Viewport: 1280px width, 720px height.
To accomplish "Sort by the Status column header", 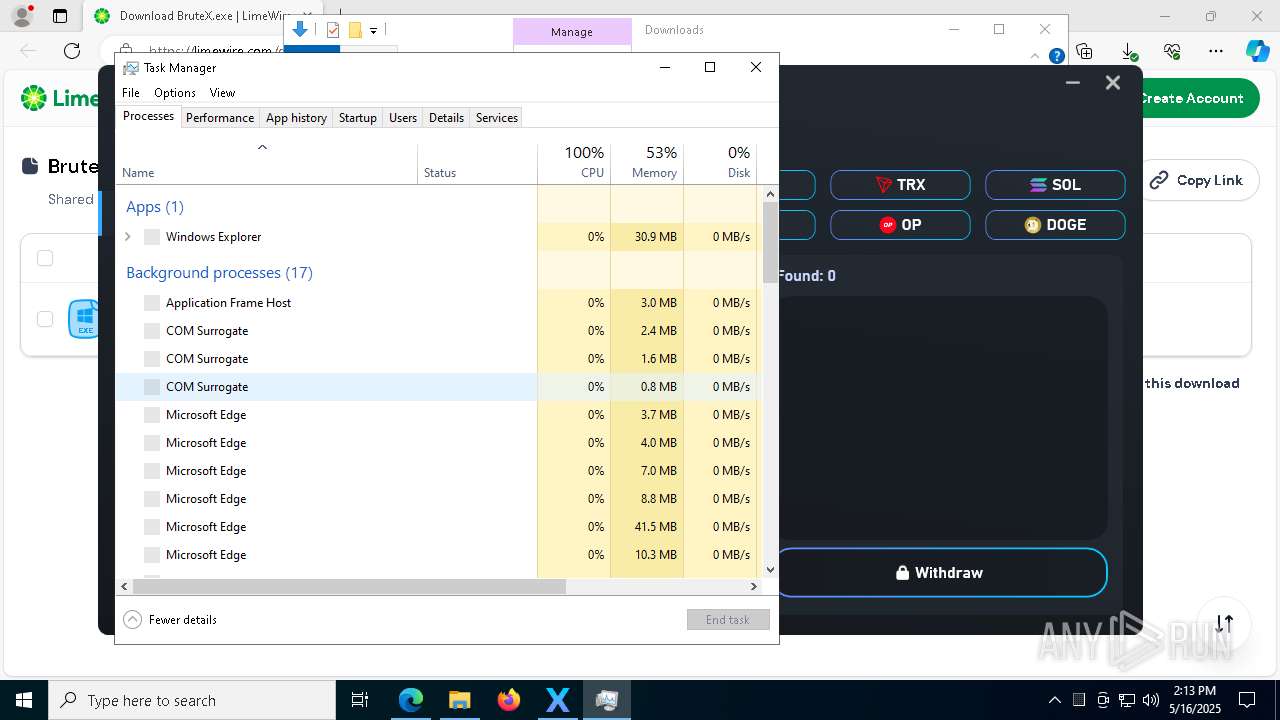I will [x=477, y=163].
